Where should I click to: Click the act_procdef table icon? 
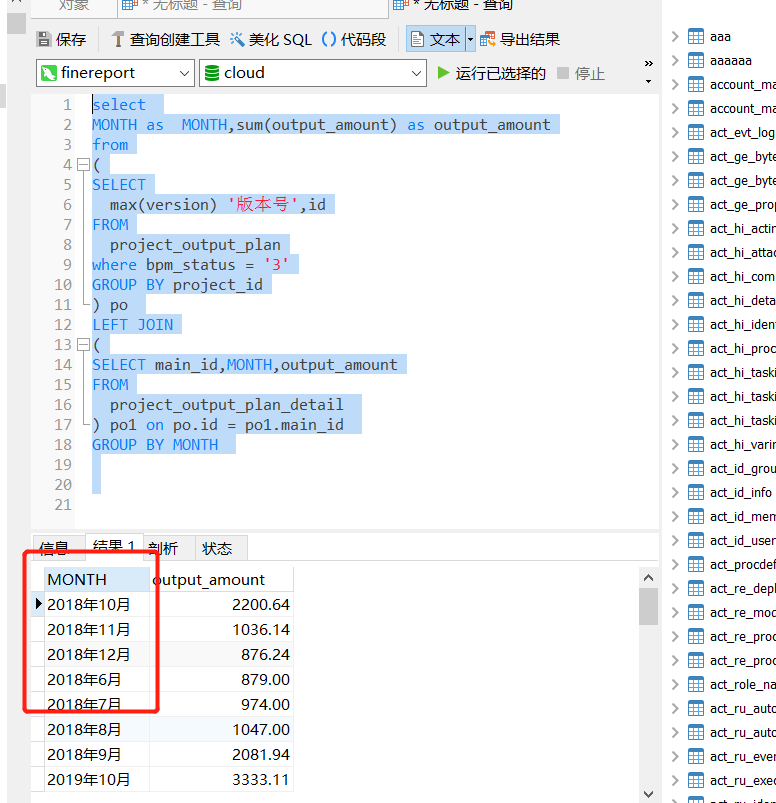point(696,564)
